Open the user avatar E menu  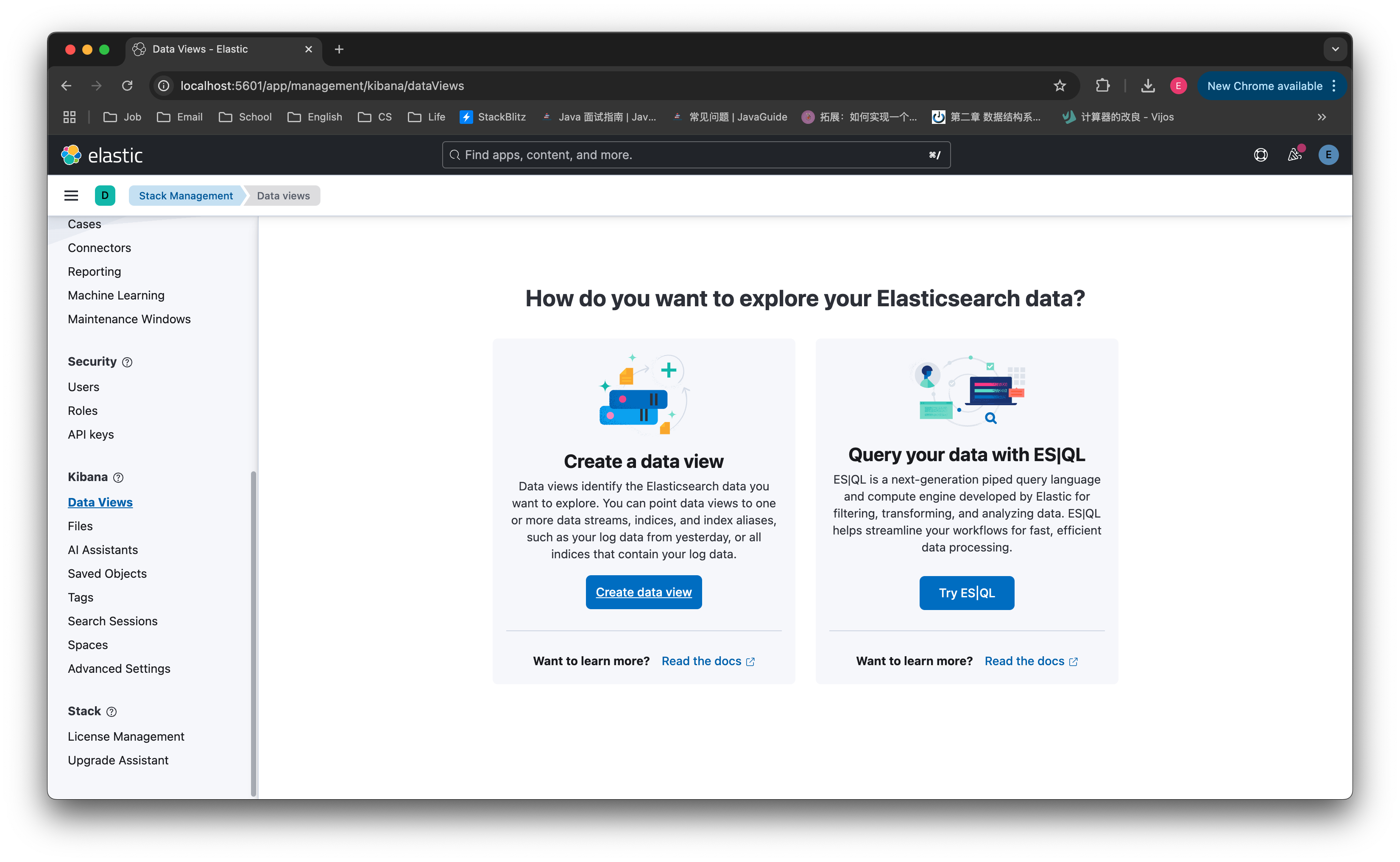1328,155
